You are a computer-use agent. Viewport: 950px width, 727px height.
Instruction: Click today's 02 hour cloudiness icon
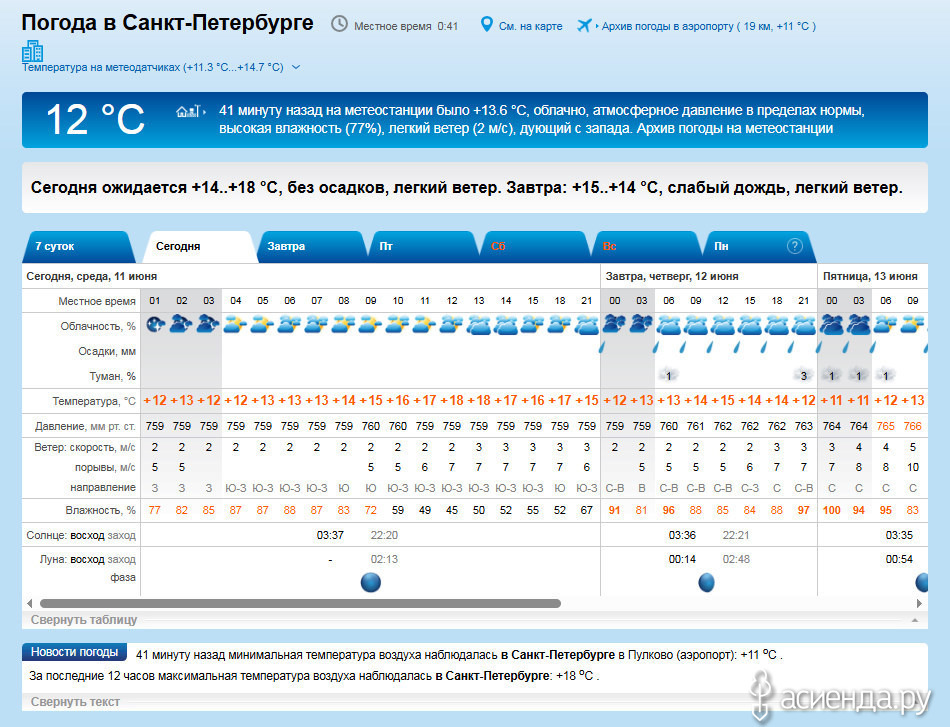(x=182, y=325)
